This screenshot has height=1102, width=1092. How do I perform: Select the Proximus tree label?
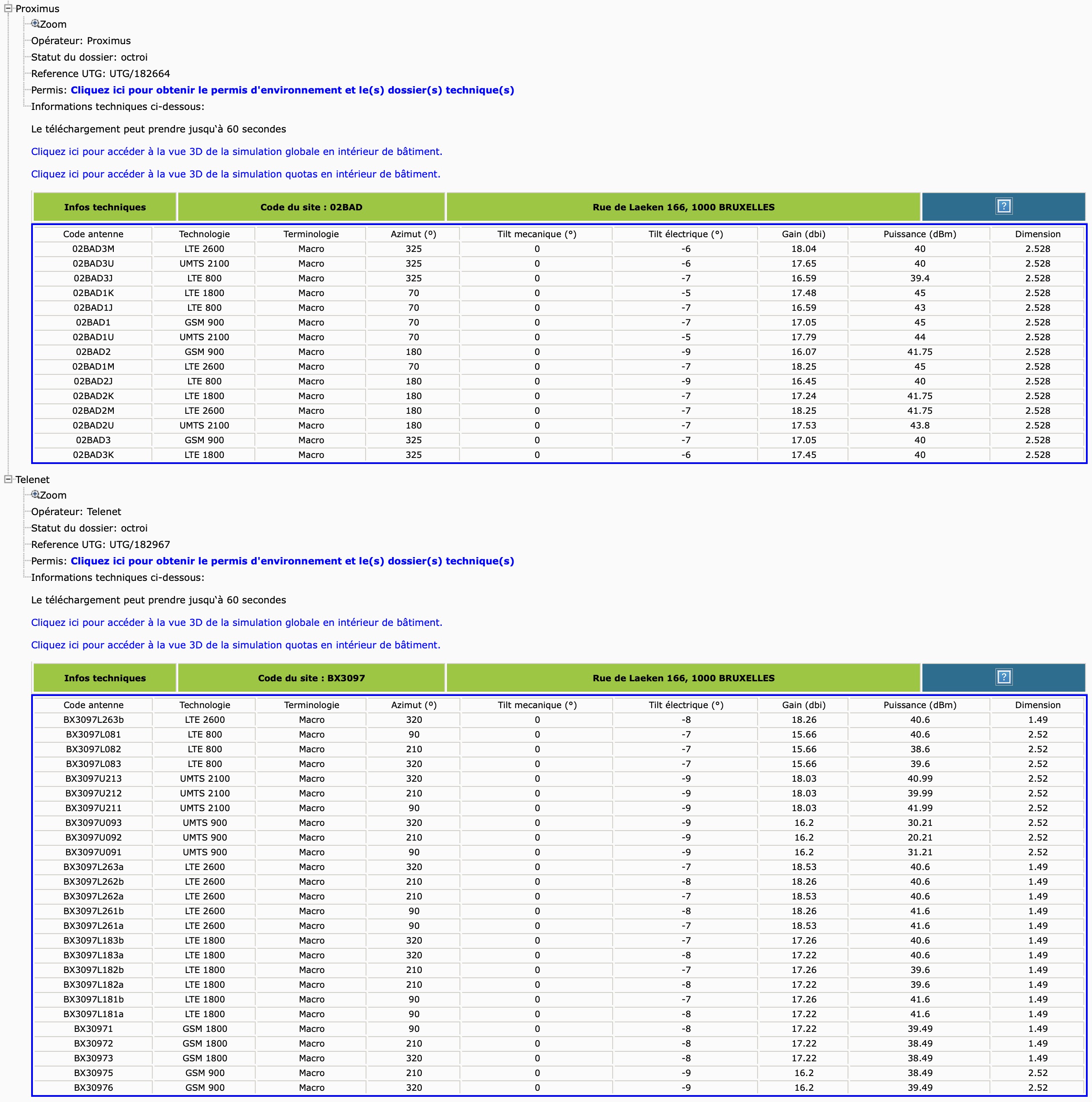[x=37, y=9]
